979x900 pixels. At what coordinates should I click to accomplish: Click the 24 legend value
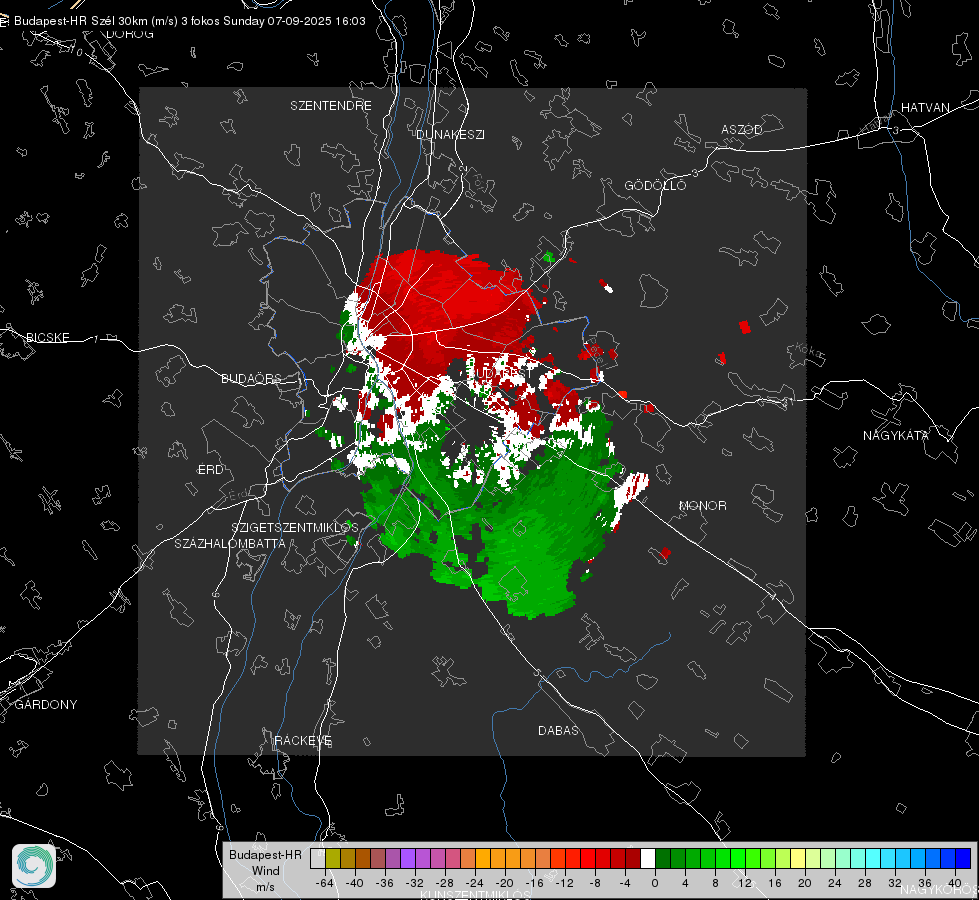click(x=835, y=883)
